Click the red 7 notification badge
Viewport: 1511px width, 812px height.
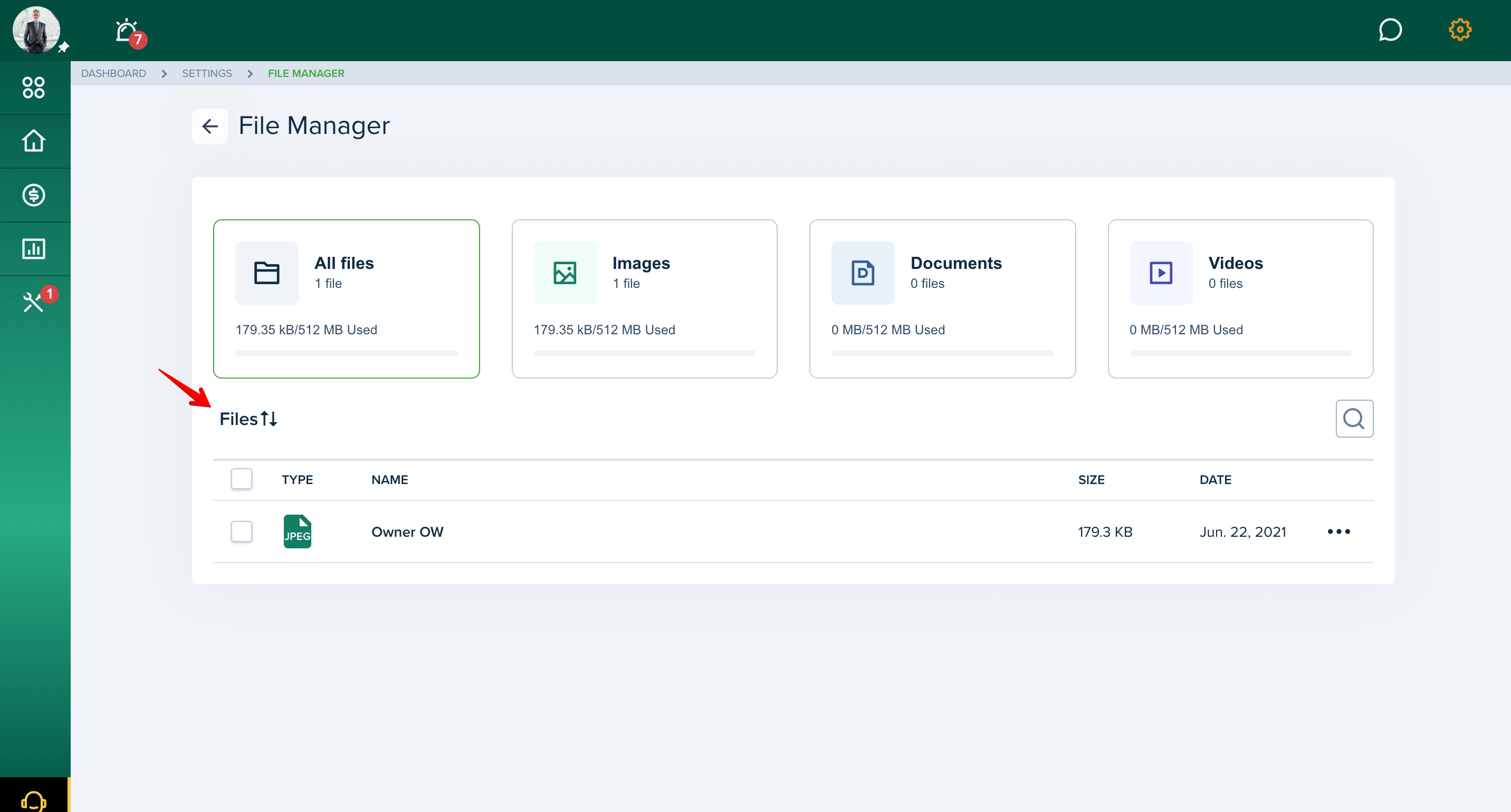[138, 39]
